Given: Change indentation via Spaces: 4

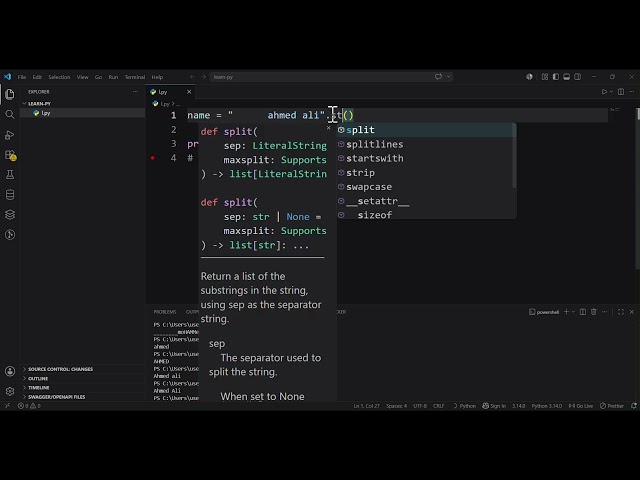Looking at the screenshot, I should 396,406.
